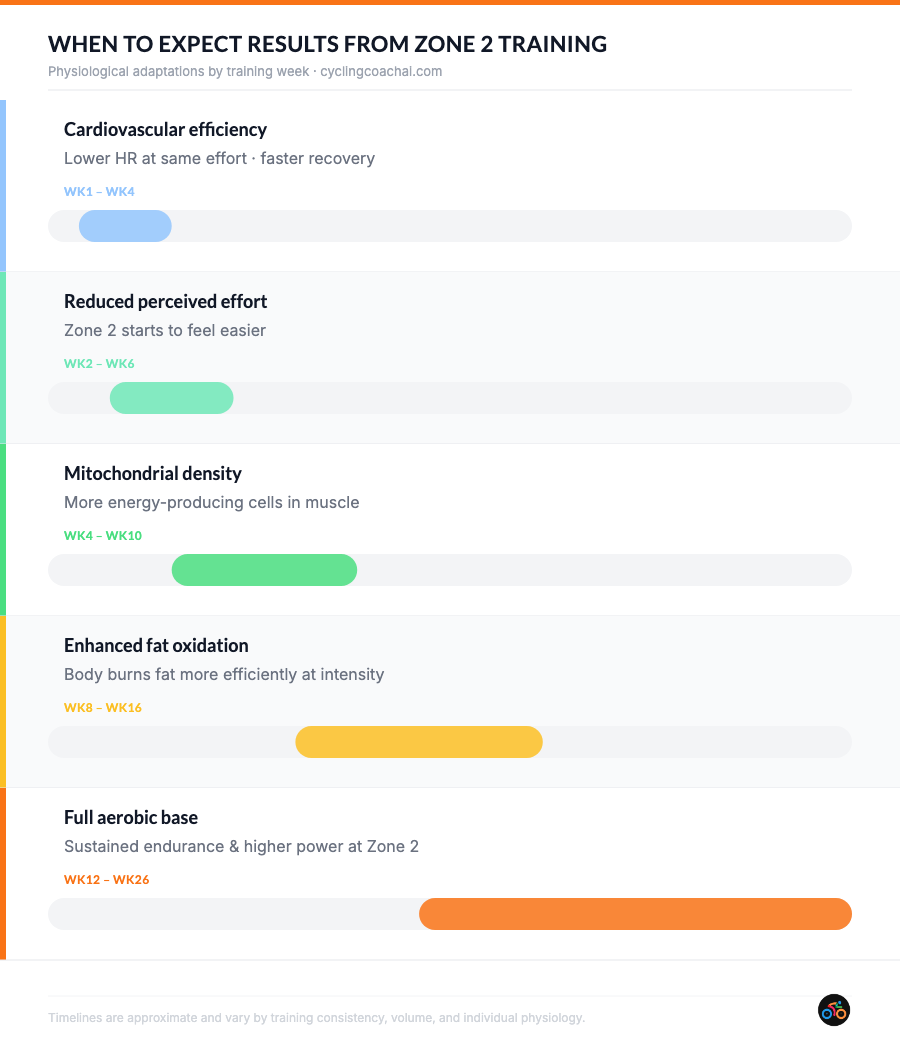900x1040 pixels.
Task: Click the WK1 – WK4 week label
Action: [x=99, y=191]
